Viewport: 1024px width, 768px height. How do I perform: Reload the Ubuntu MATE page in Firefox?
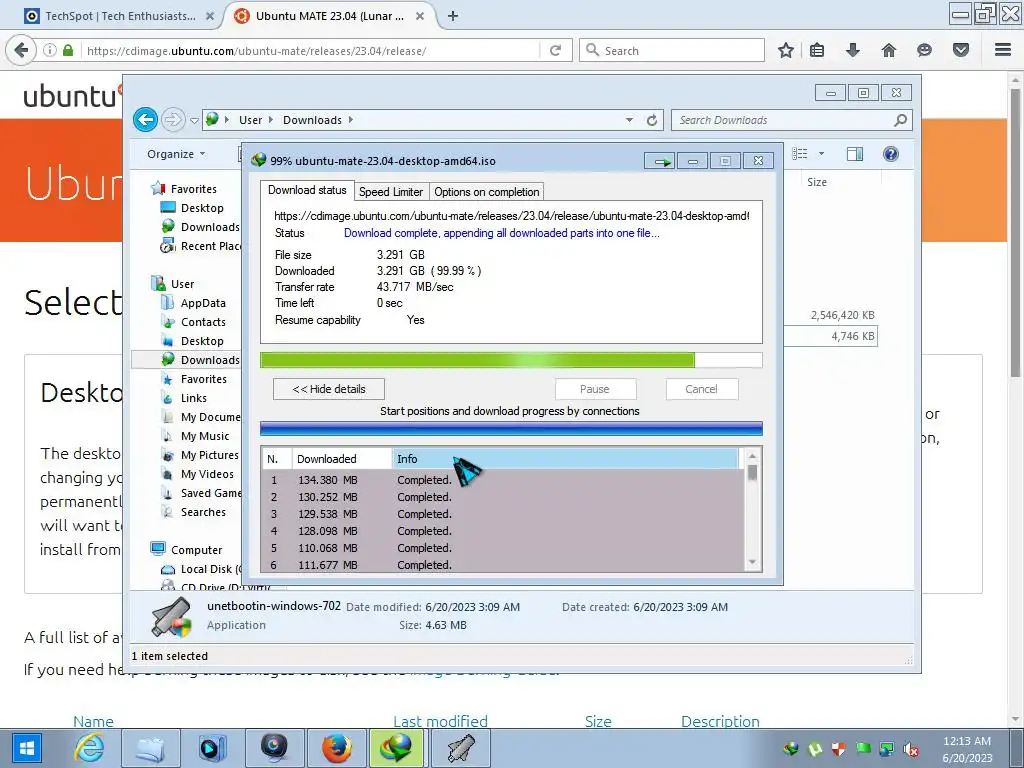(556, 50)
